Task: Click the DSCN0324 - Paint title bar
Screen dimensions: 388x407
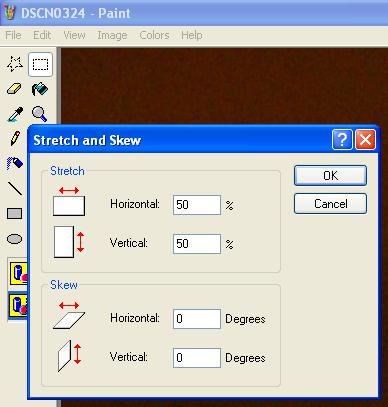Action: pos(194,13)
